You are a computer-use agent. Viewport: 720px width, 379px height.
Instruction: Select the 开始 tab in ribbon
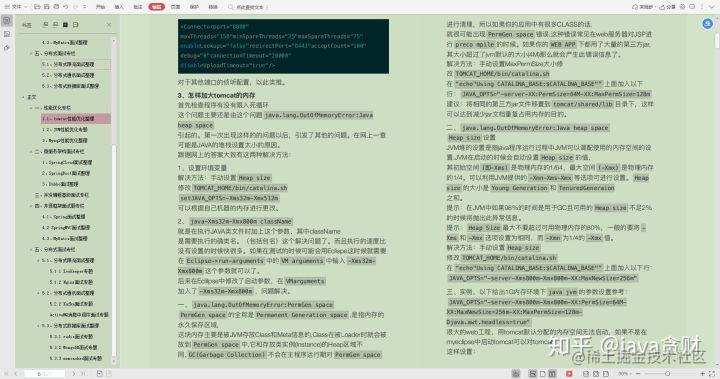pos(101,7)
